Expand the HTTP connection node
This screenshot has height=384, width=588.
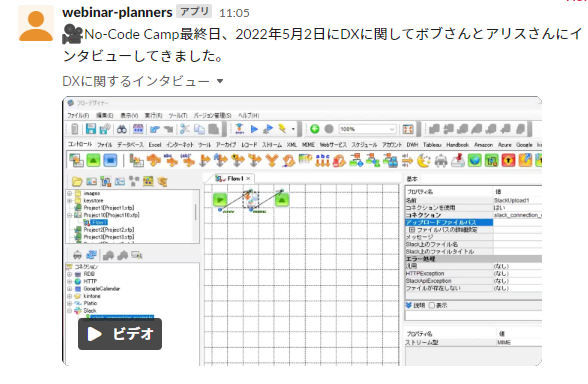[70, 281]
